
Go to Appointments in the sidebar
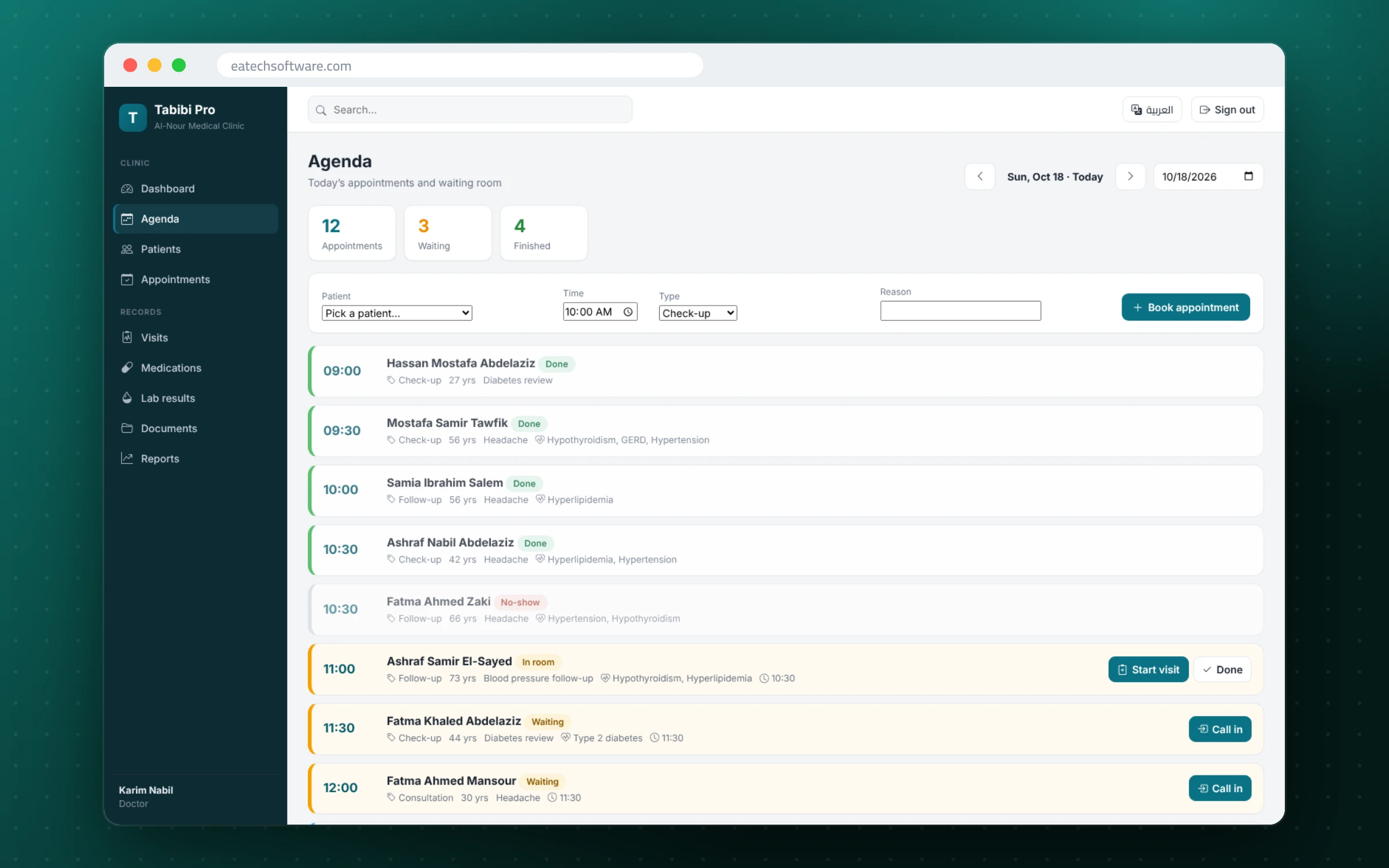click(196, 279)
